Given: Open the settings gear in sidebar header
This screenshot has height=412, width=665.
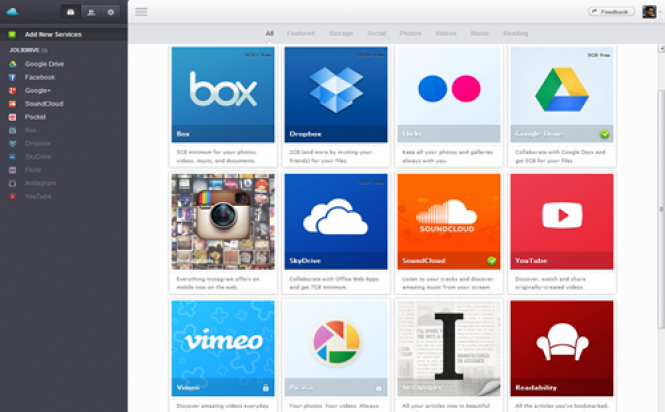Looking at the screenshot, I should pyautogui.click(x=111, y=12).
